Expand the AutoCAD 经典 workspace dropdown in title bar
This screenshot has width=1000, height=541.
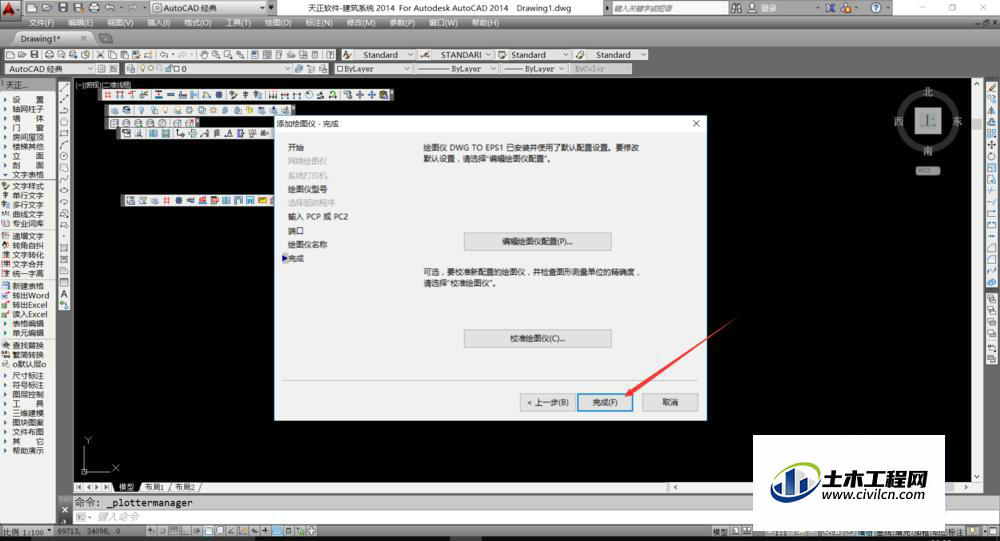261,8
